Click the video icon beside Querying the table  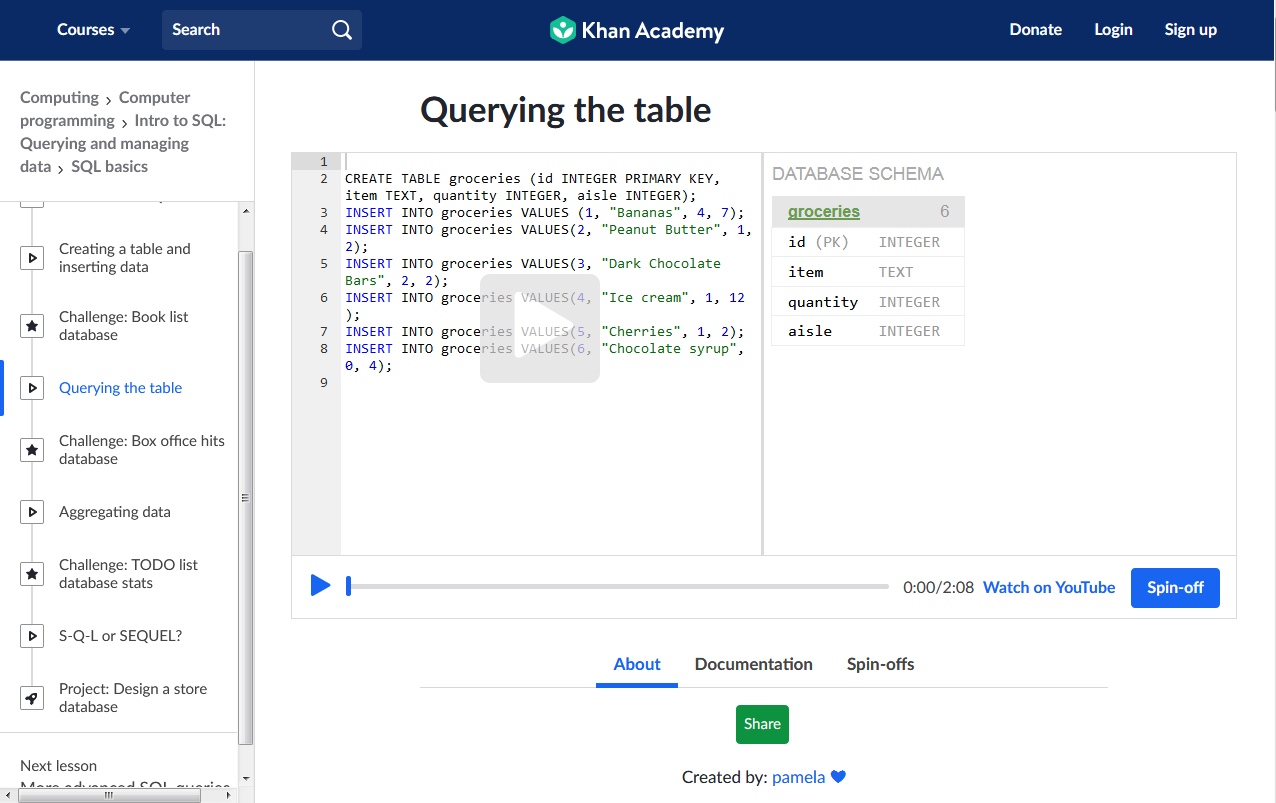32,388
